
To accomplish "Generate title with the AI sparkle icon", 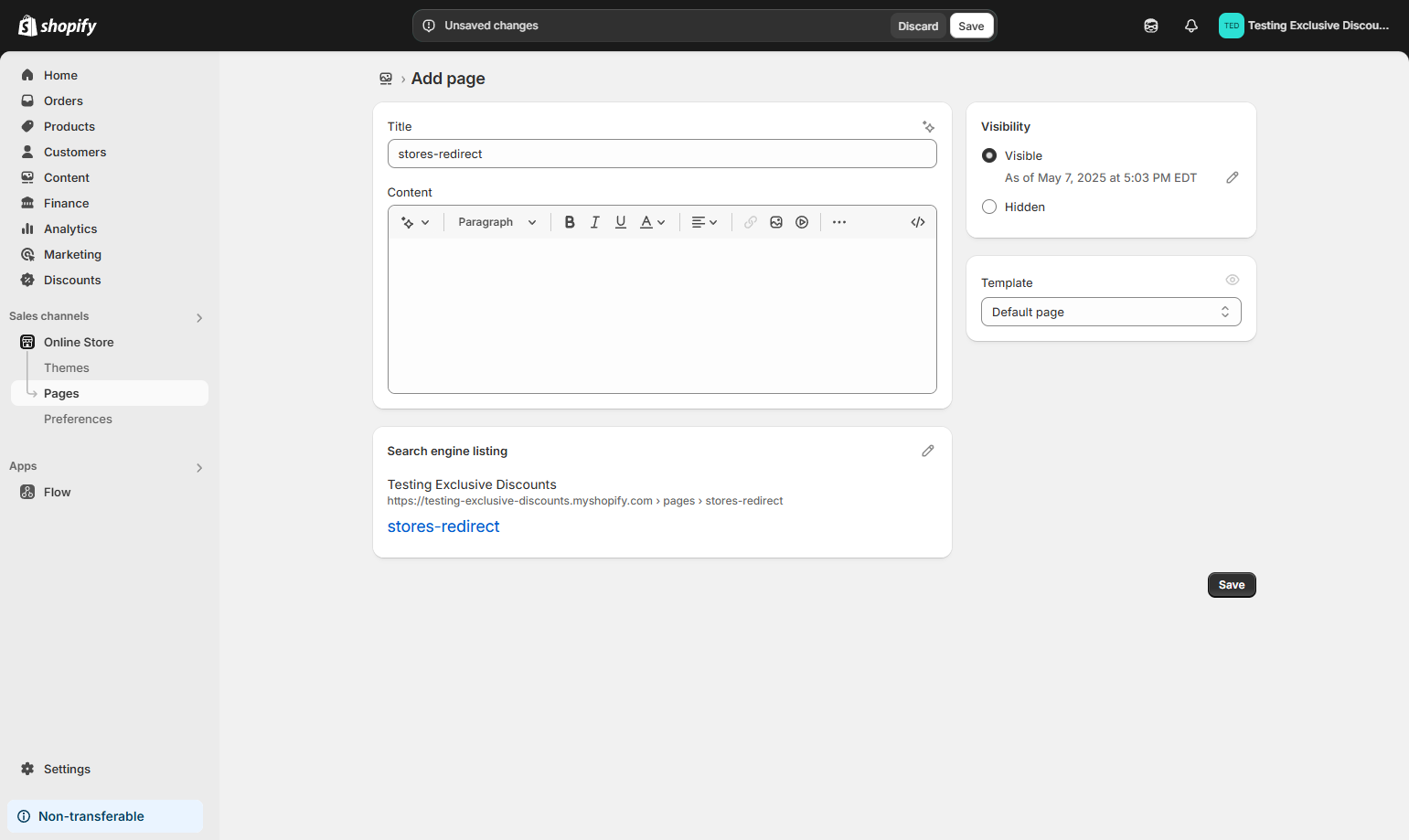I will coord(928,127).
